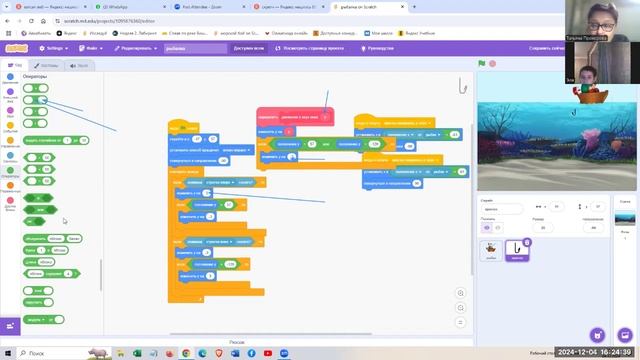The width and height of the screenshot is (640, 360).
Task: Select the hook sprite thumbnail
Action: click(x=517, y=250)
